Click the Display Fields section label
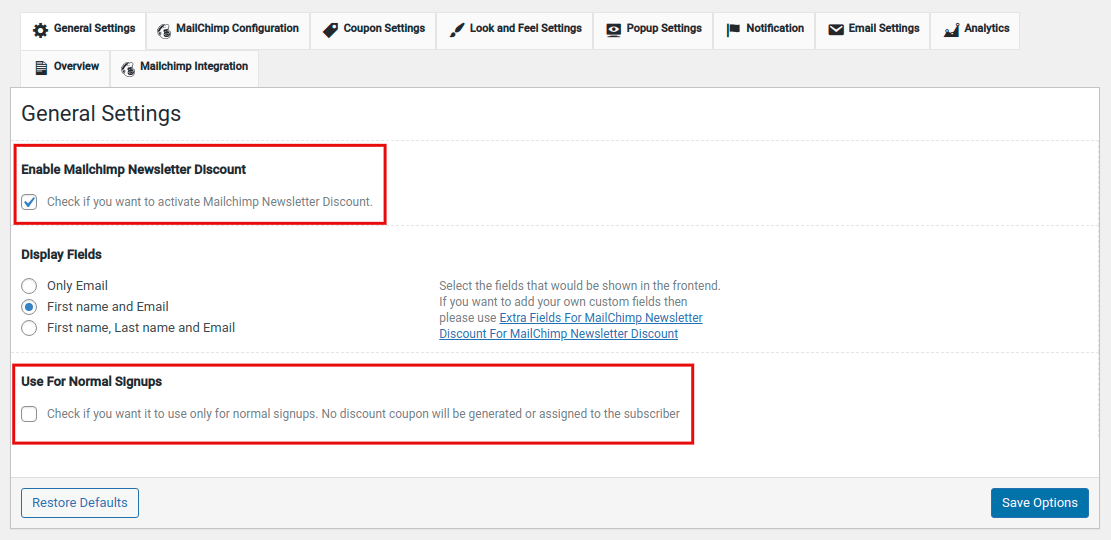Image resolution: width=1111 pixels, height=540 pixels. (x=62, y=254)
